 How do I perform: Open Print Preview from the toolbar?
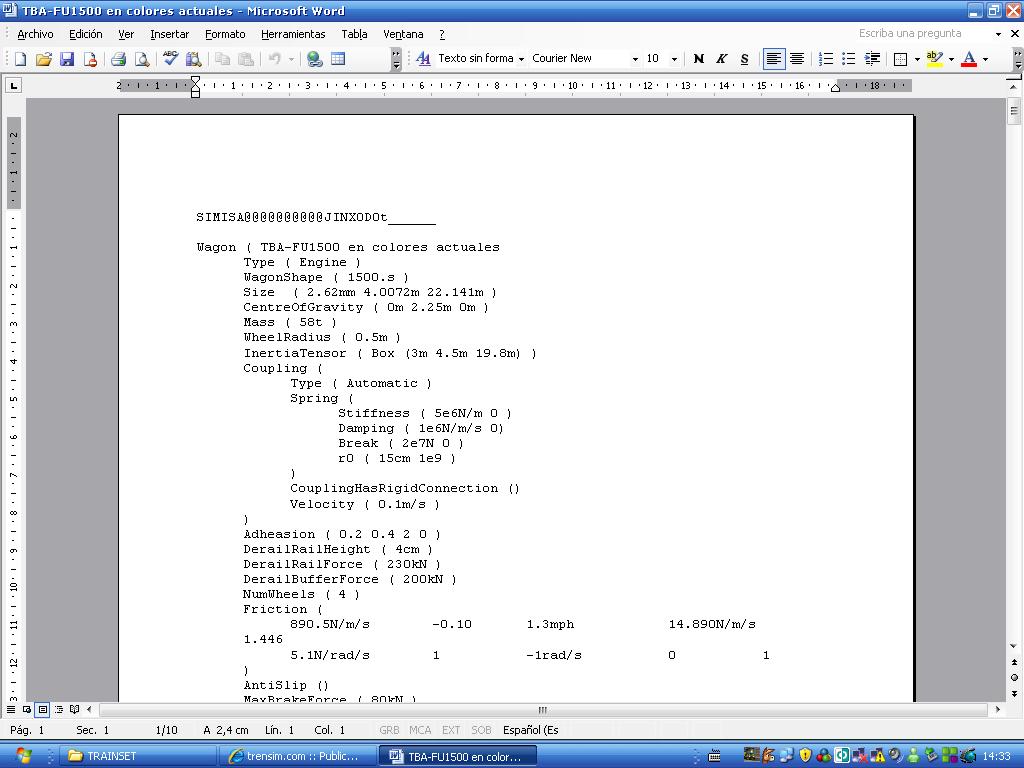coord(142,59)
